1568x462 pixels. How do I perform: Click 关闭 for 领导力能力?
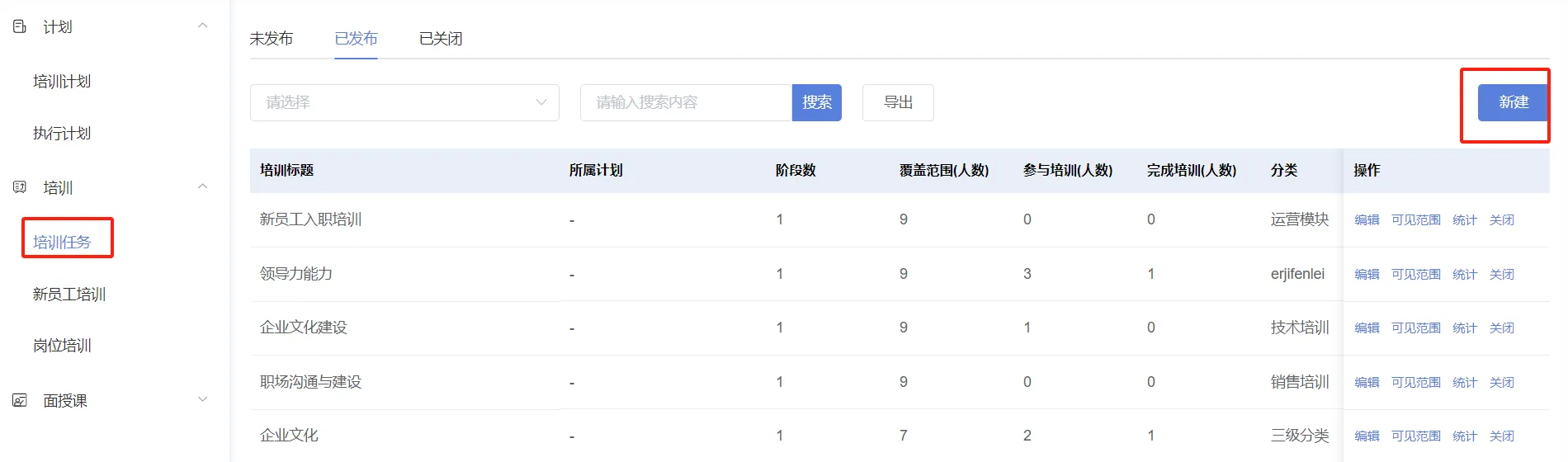click(x=1502, y=275)
